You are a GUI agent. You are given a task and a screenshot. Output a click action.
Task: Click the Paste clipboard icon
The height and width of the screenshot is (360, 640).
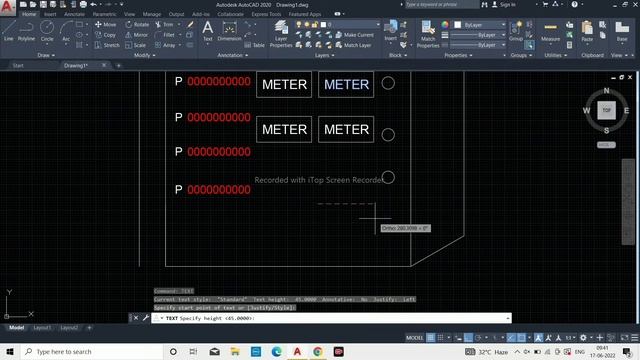click(587, 31)
